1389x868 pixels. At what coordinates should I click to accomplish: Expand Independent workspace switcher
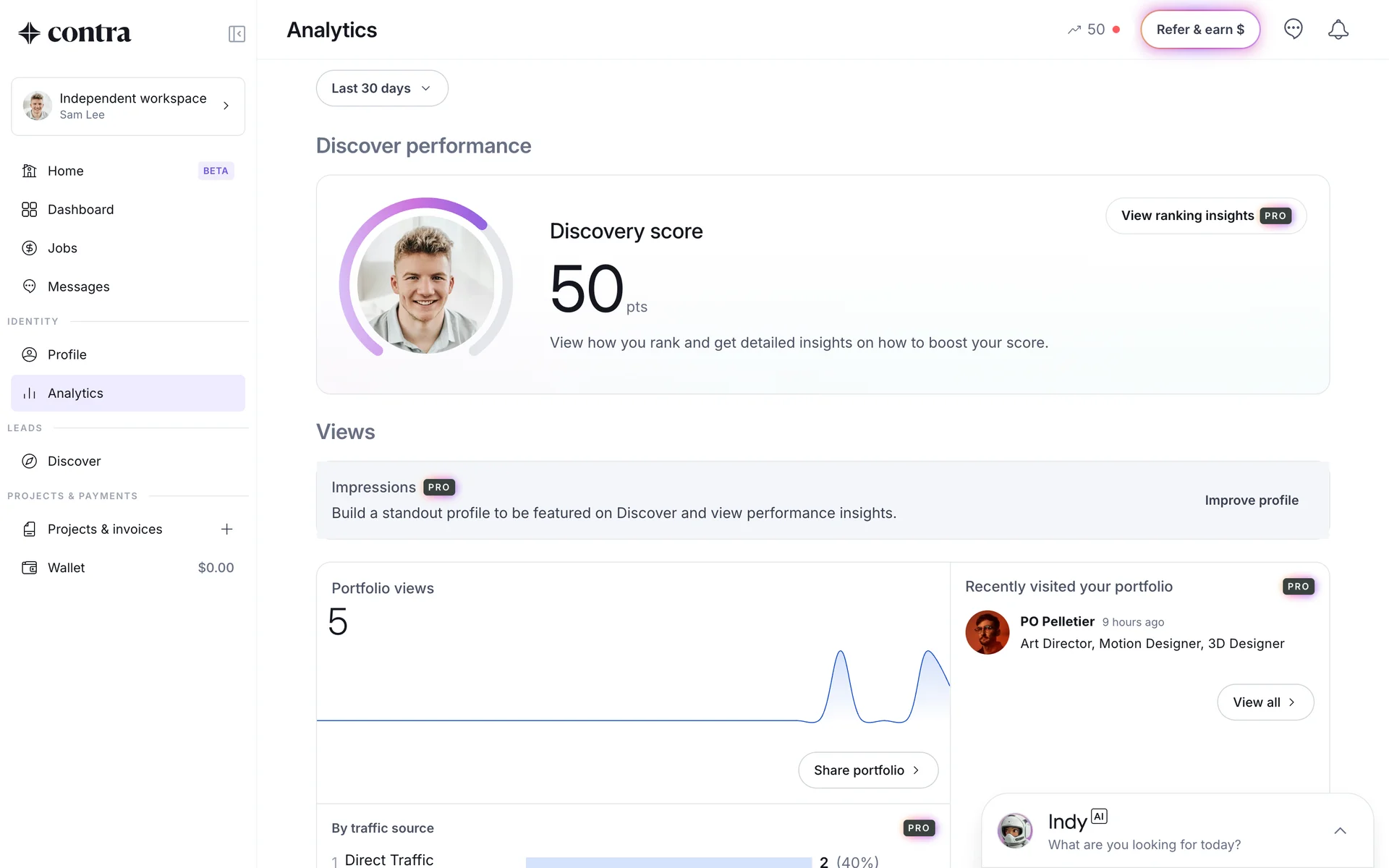128,106
